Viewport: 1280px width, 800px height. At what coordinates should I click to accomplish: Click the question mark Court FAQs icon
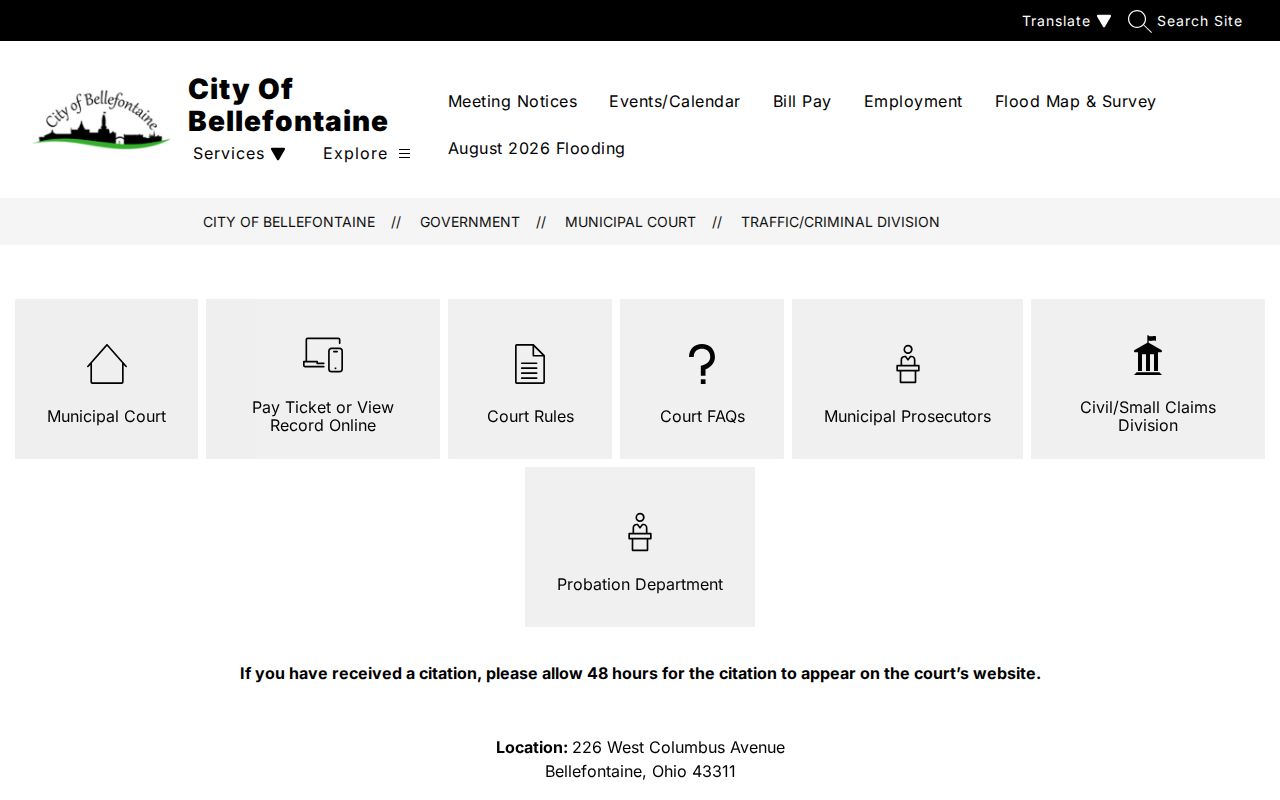click(702, 364)
